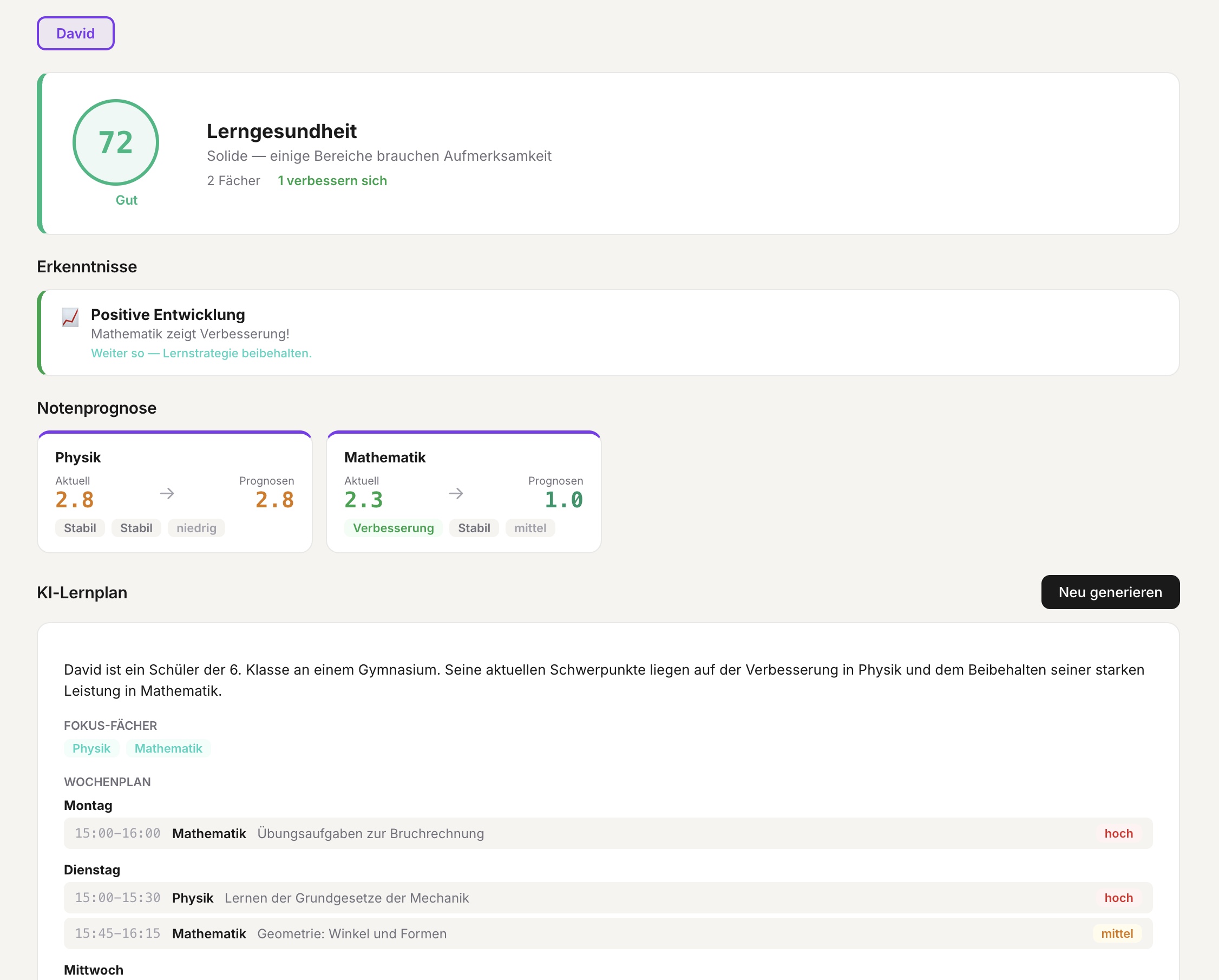
Task: Click the Weiter so Lernstrategie beibehalten link
Action: [201, 354]
